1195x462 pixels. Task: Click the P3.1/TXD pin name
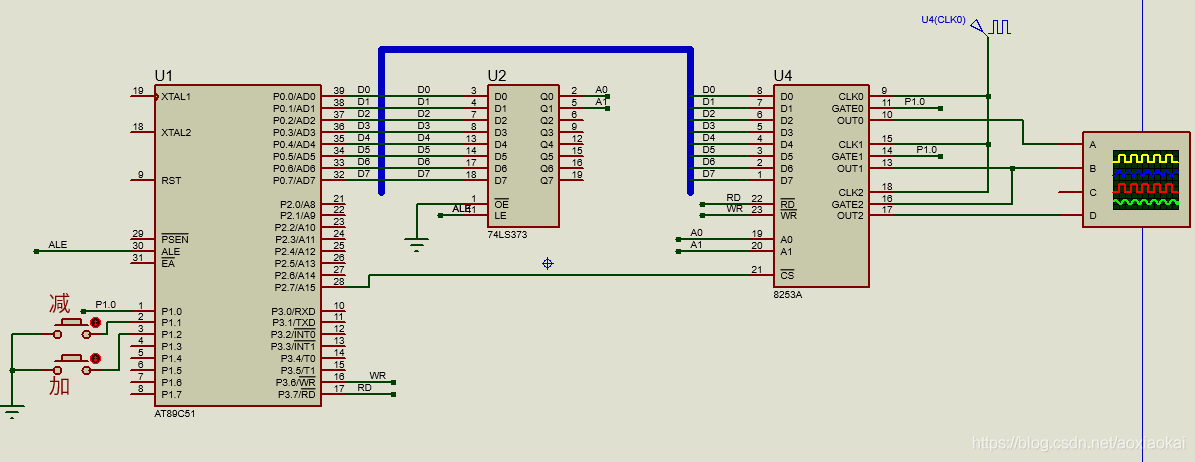[x=293, y=323]
